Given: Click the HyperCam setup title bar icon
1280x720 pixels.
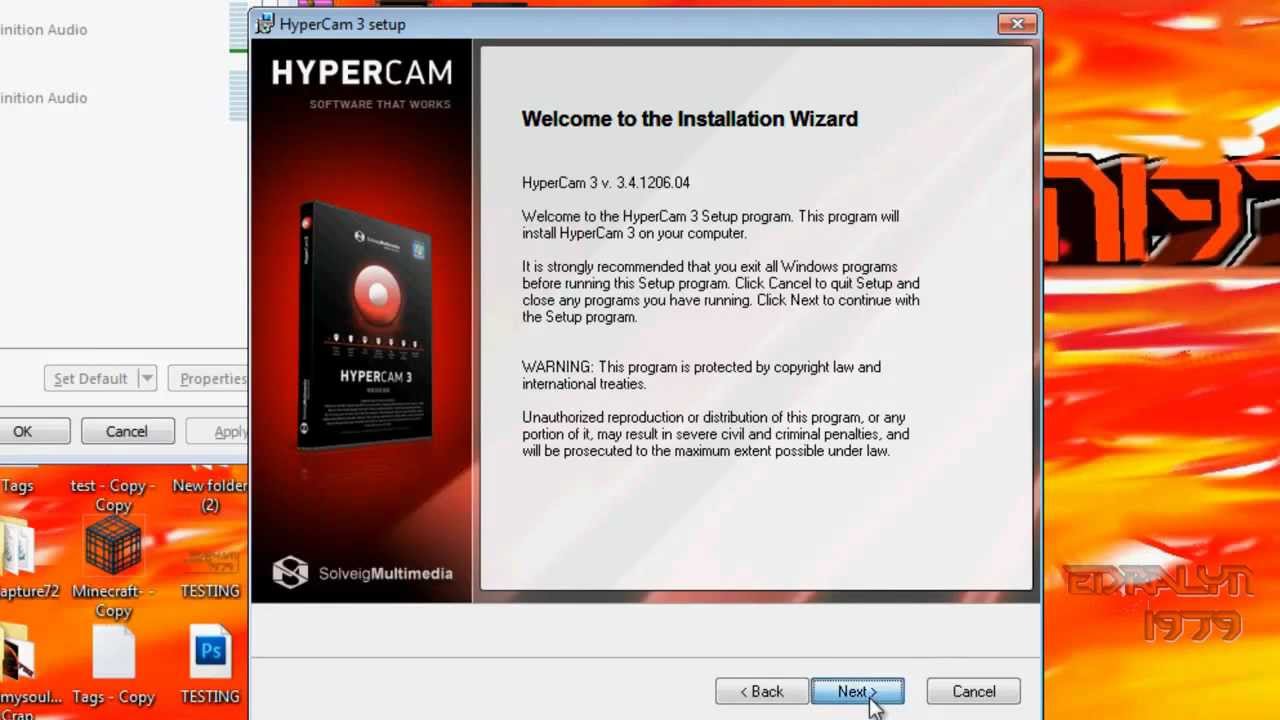Looking at the screenshot, I should click(x=265, y=24).
